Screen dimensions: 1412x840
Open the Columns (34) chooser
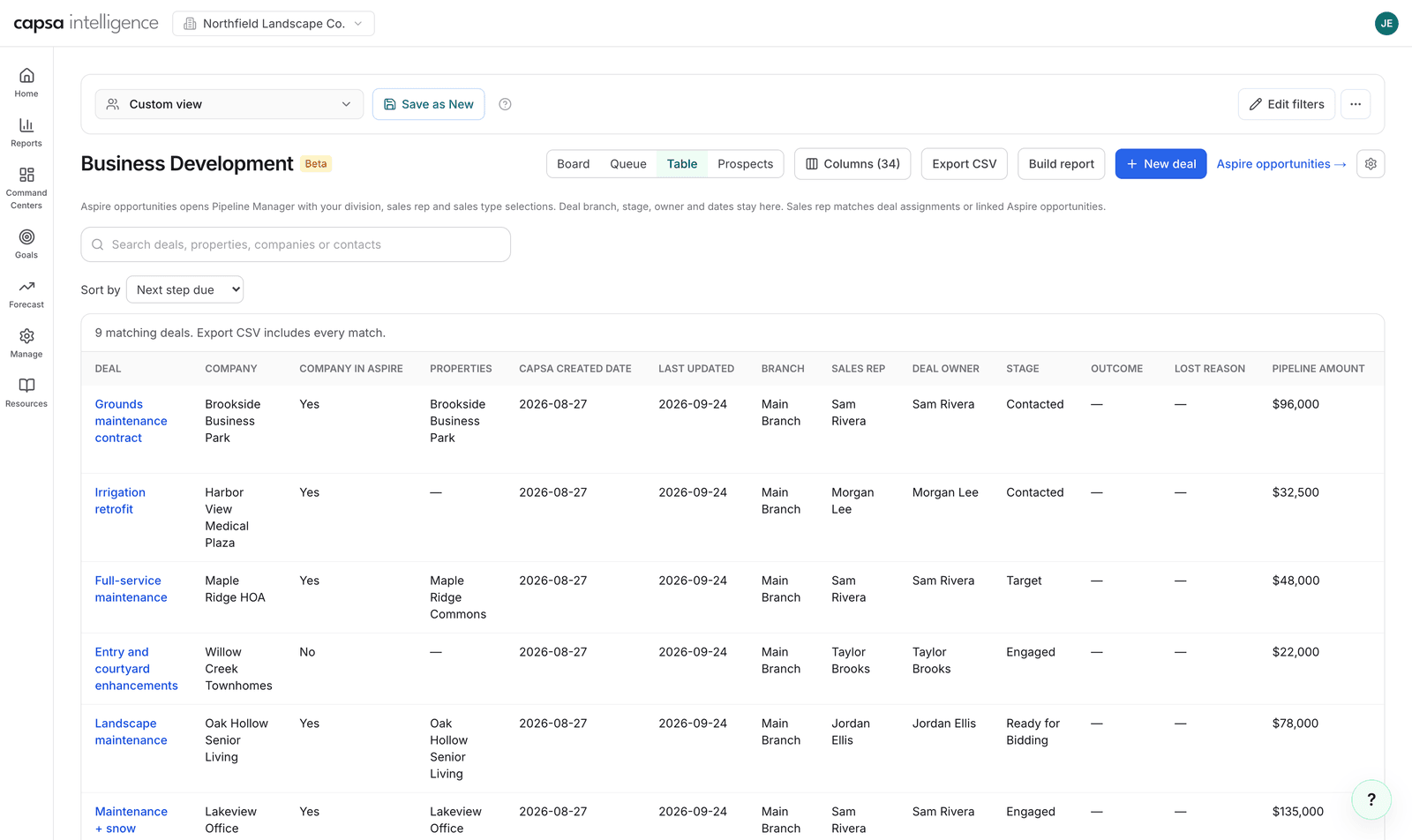pyautogui.click(x=852, y=164)
